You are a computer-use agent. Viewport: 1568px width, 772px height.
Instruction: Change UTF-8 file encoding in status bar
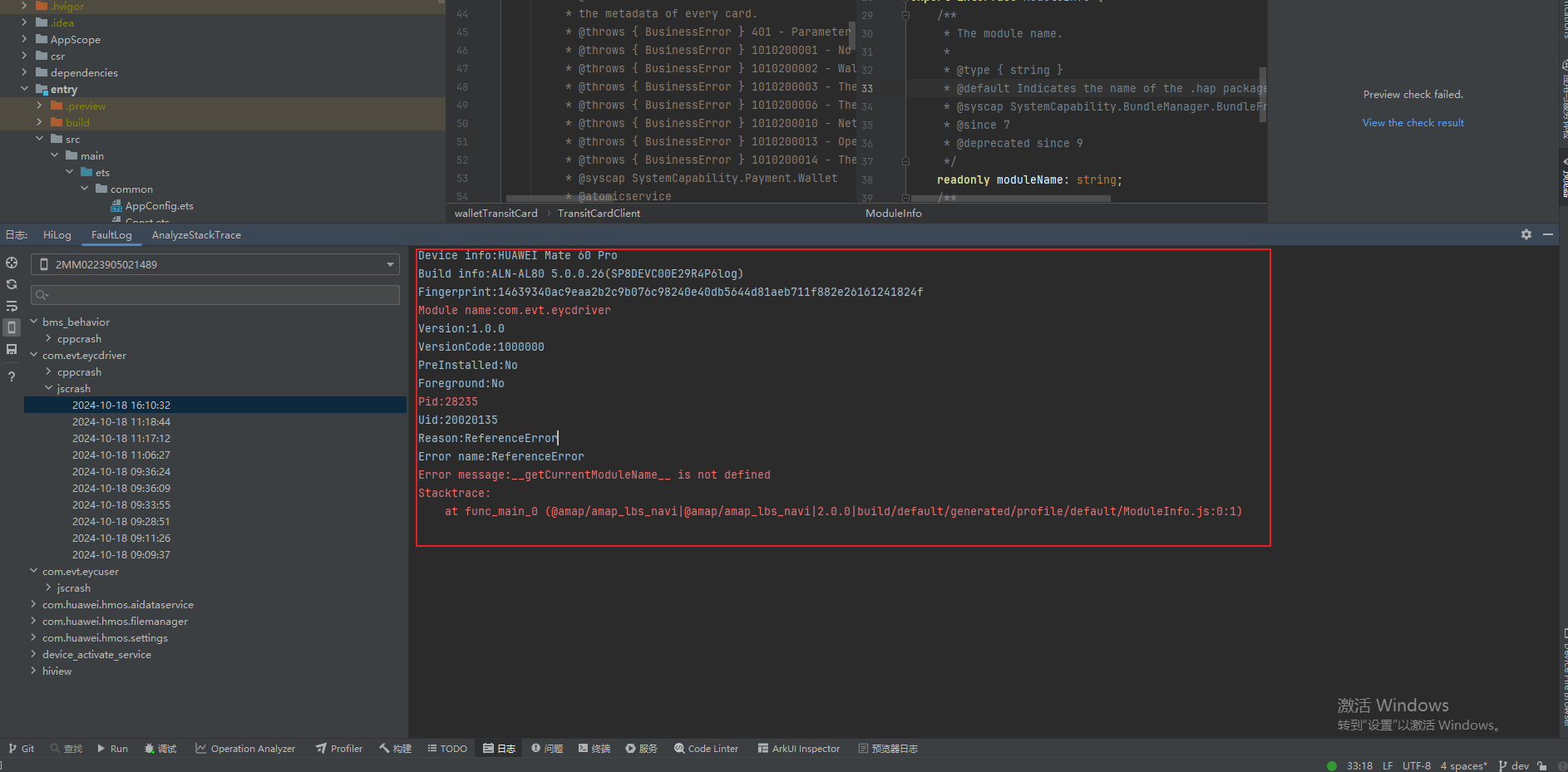[x=1417, y=765]
